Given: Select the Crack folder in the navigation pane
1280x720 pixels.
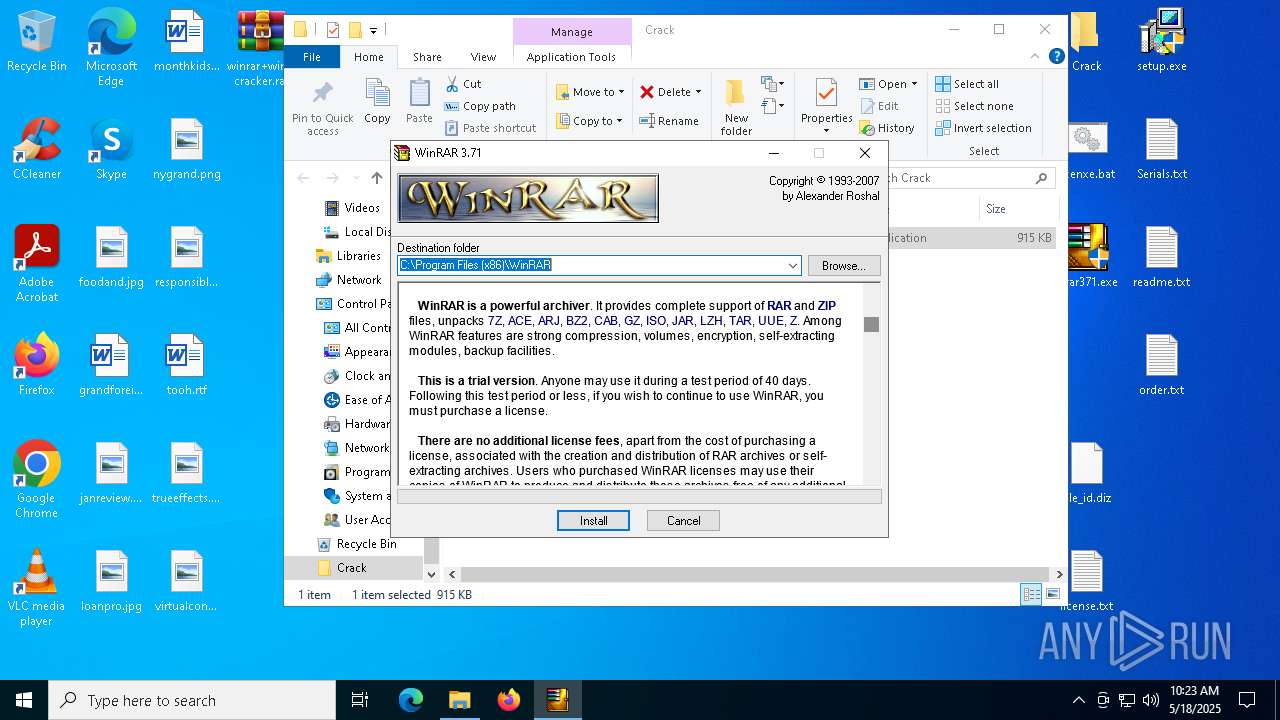Looking at the screenshot, I should click(x=351, y=568).
